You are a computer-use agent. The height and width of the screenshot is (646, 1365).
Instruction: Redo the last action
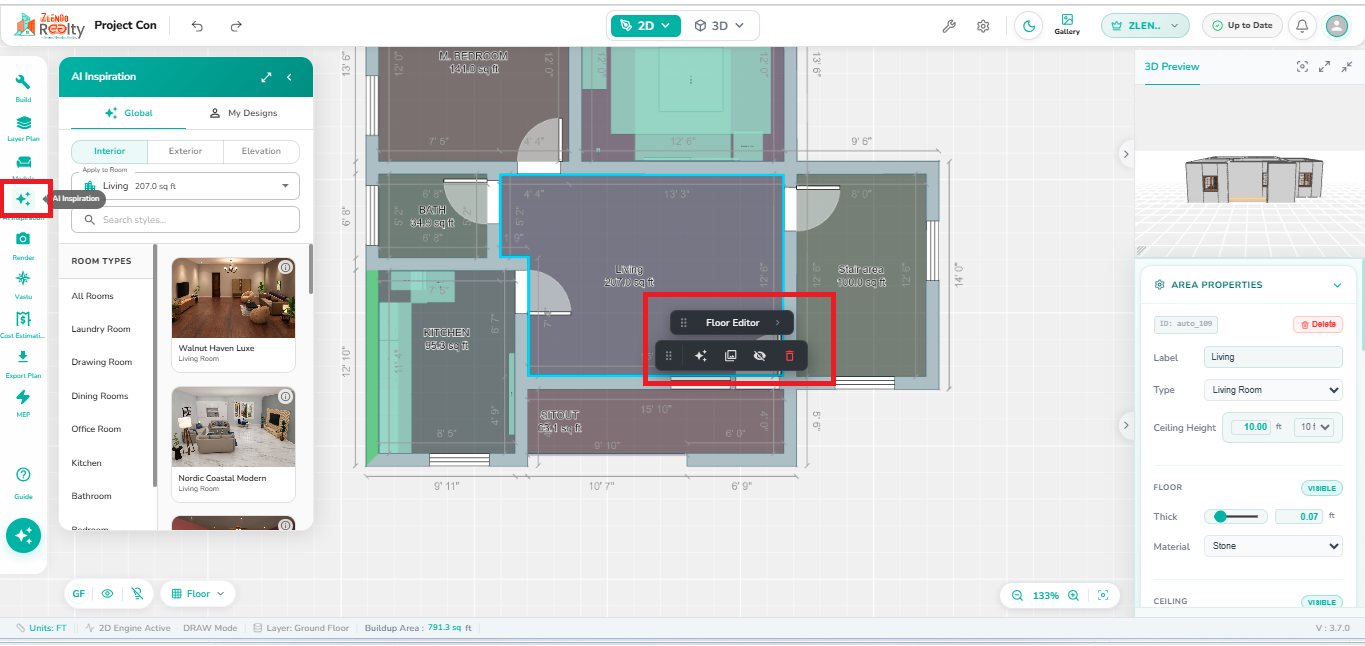236,26
